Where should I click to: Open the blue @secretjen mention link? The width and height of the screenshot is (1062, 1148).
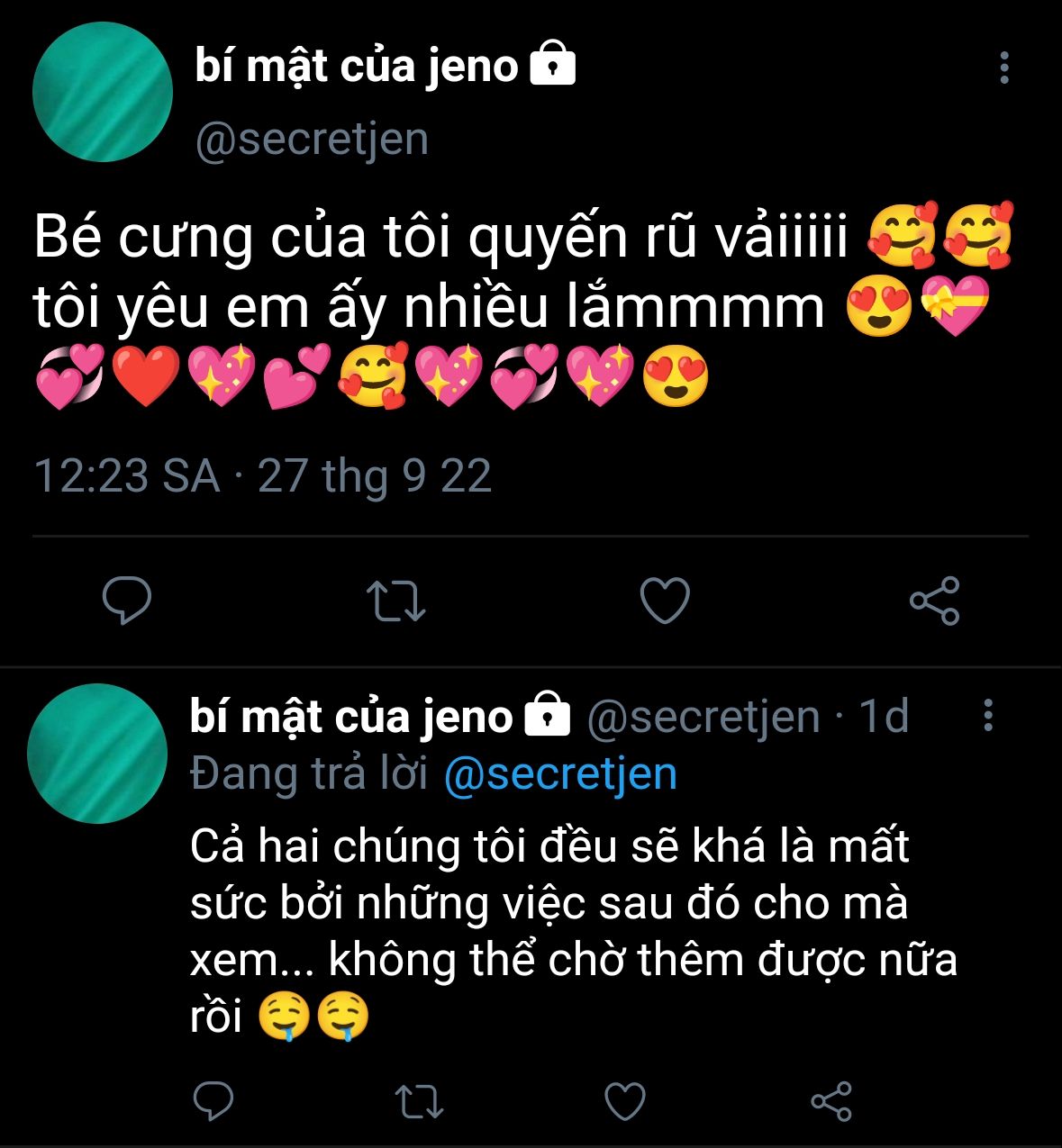click(560, 773)
